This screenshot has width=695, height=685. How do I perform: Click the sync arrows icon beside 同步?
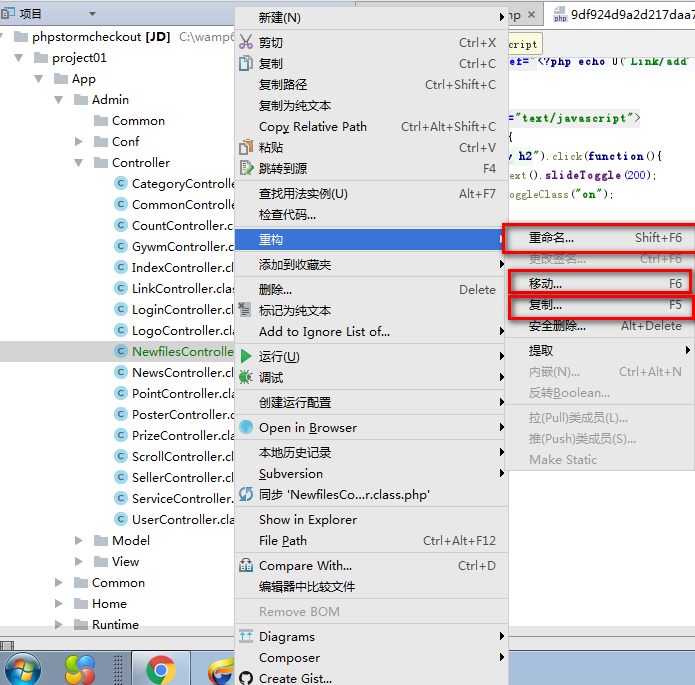[246, 494]
